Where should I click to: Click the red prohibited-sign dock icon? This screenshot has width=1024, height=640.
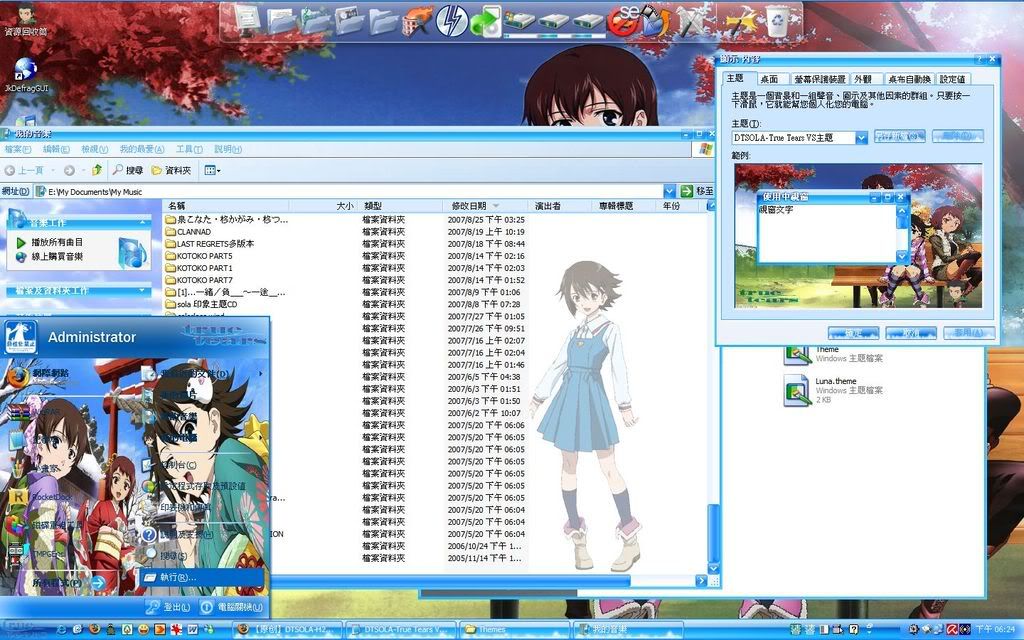point(622,22)
